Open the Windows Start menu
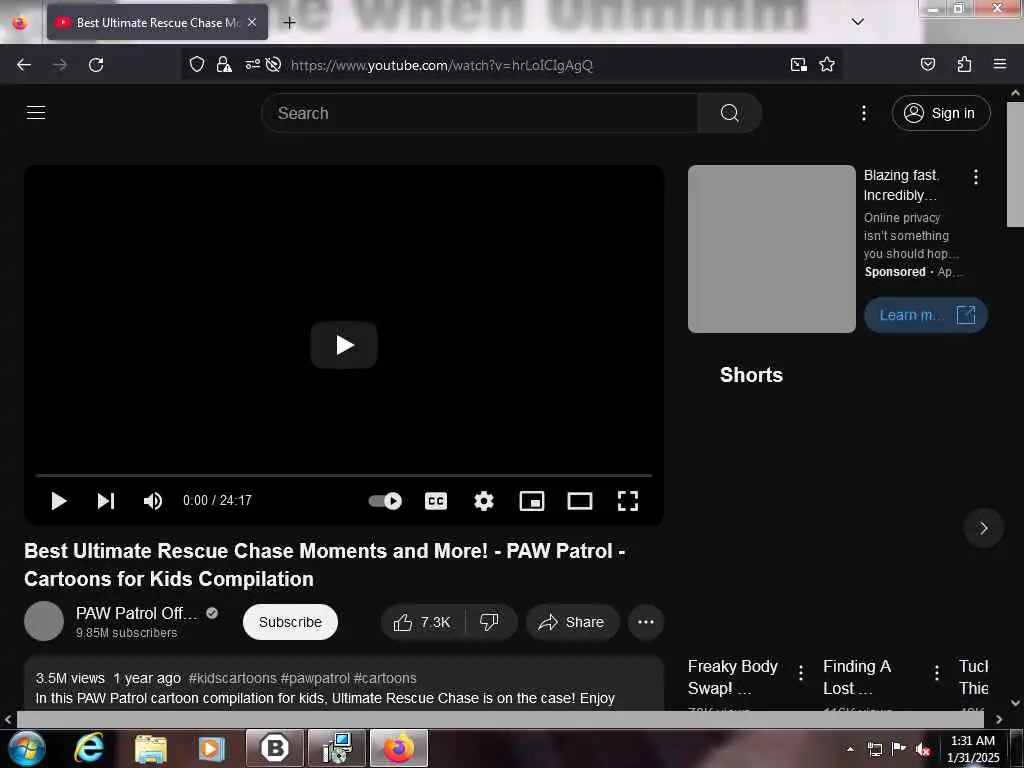The width and height of the screenshot is (1024, 768). (x=27, y=748)
